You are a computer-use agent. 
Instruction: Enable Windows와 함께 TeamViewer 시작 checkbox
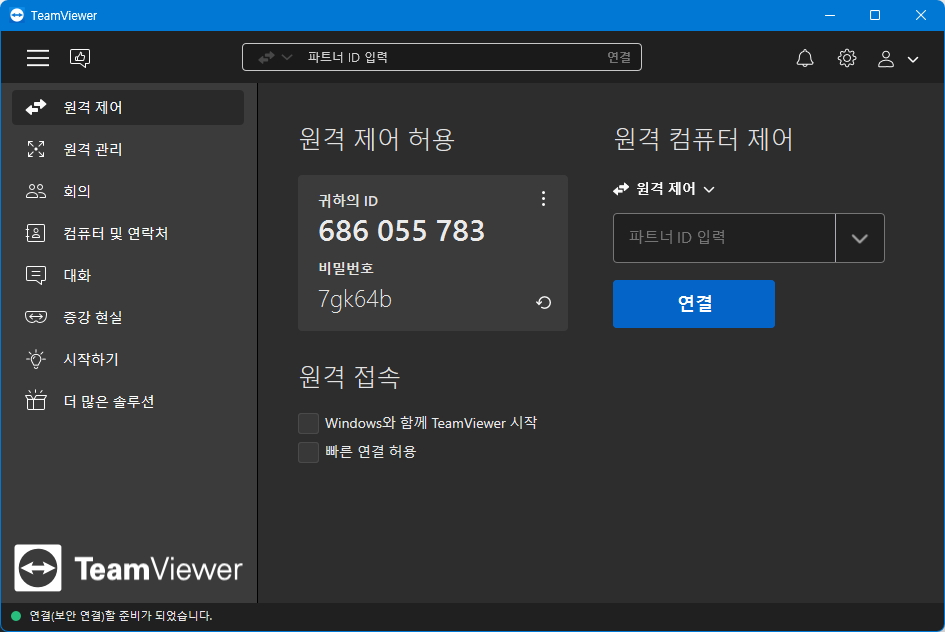click(309, 423)
